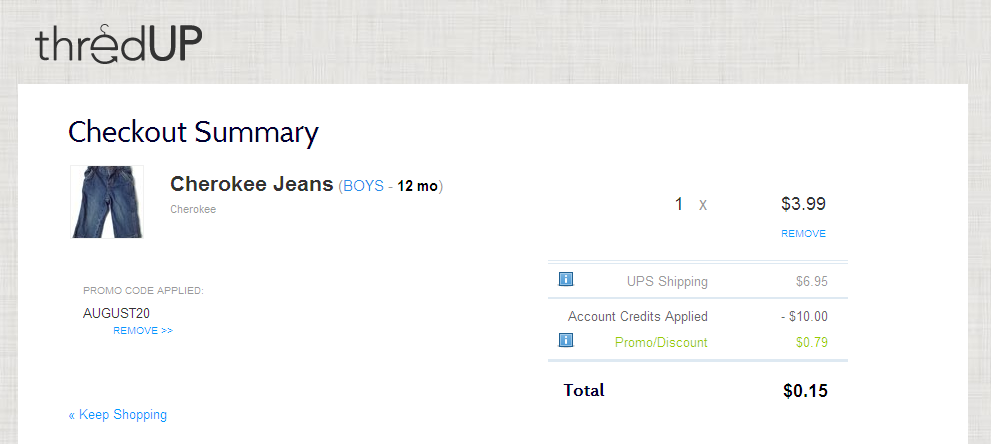Click the $3.99 item price
This screenshot has height=444, width=991.
[803, 204]
